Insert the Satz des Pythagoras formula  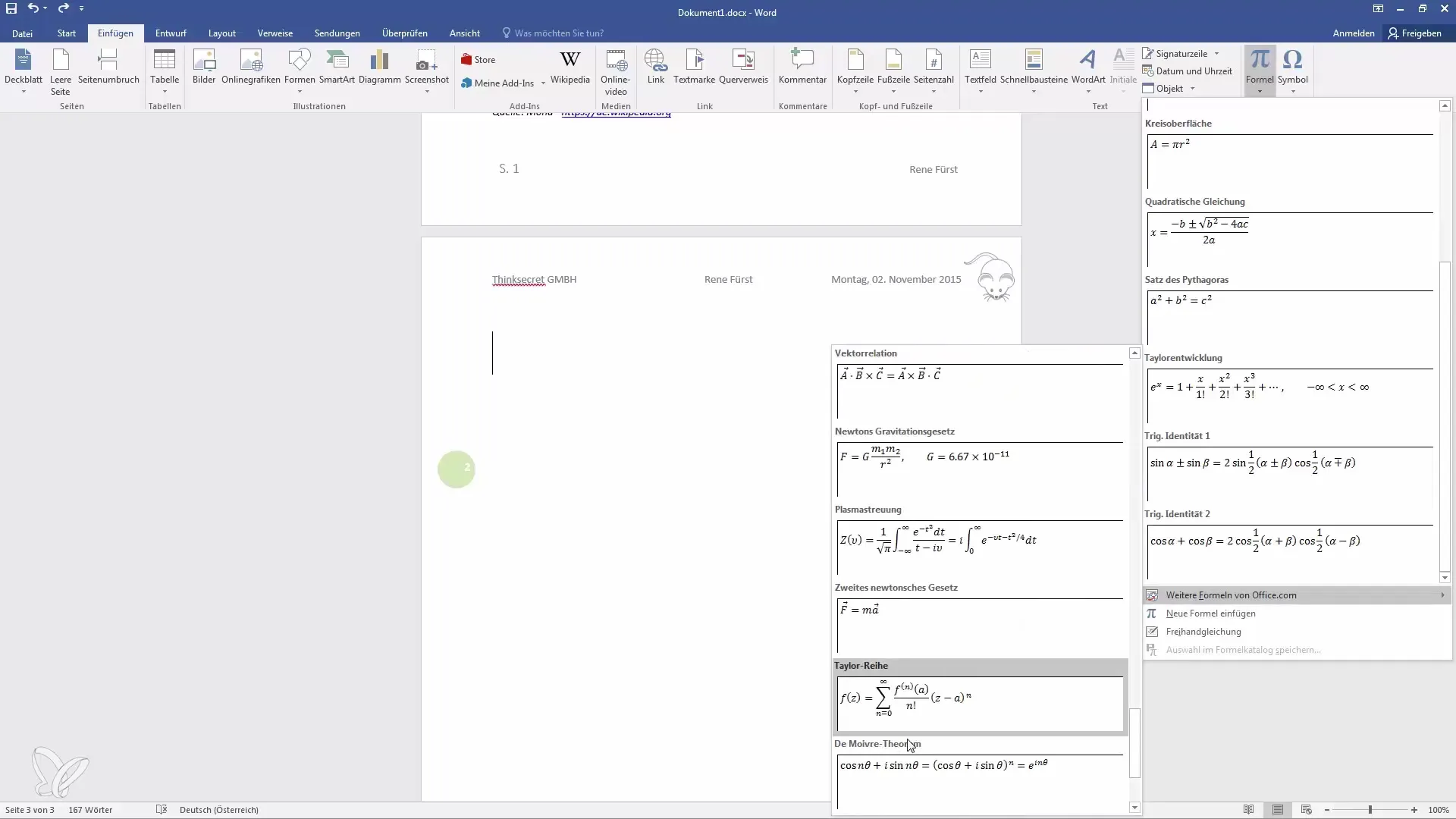tap(1289, 310)
